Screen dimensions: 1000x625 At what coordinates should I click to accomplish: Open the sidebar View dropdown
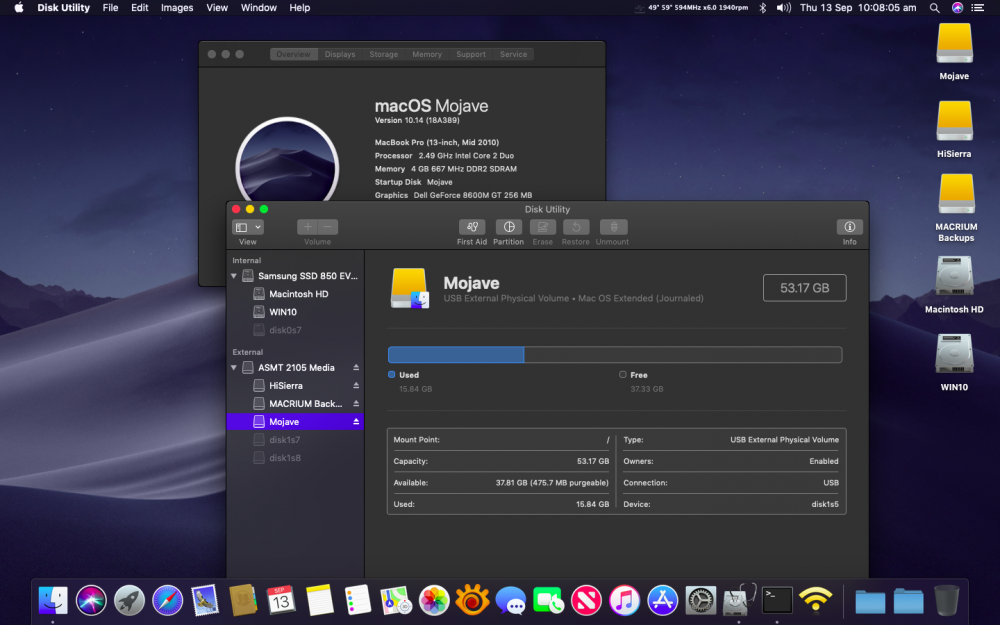click(247, 227)
